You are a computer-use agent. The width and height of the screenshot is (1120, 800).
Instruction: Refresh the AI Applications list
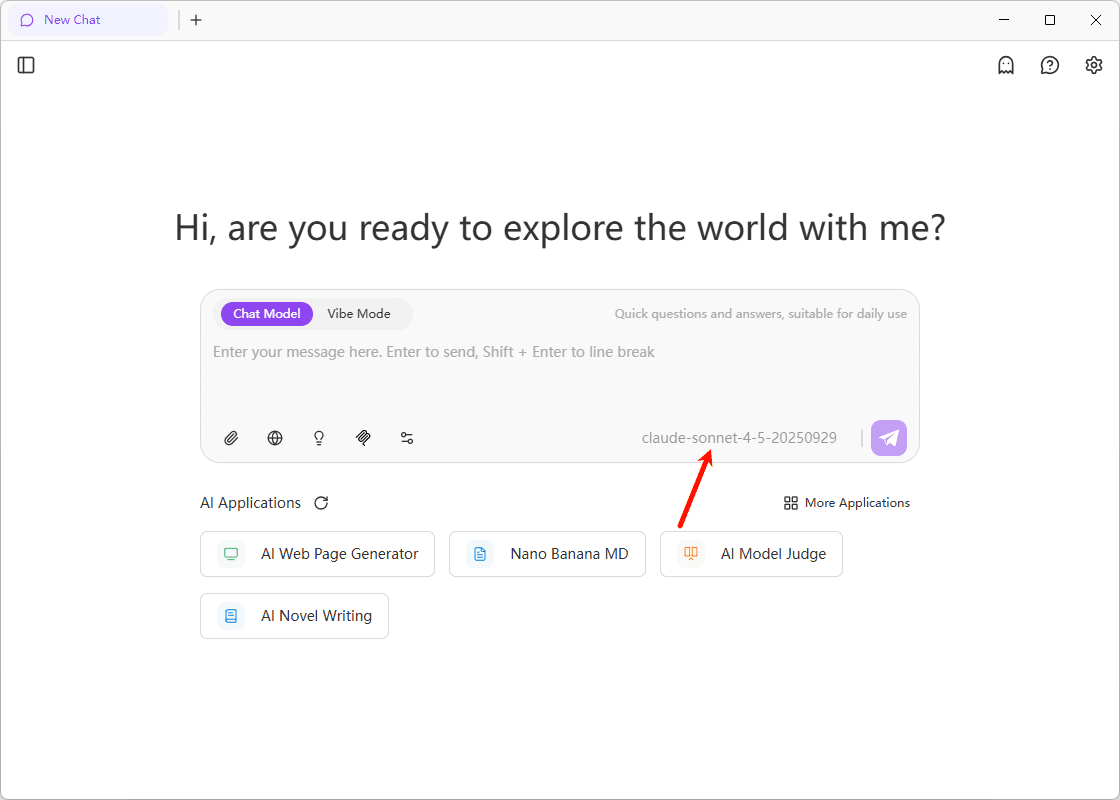point(321,503)
